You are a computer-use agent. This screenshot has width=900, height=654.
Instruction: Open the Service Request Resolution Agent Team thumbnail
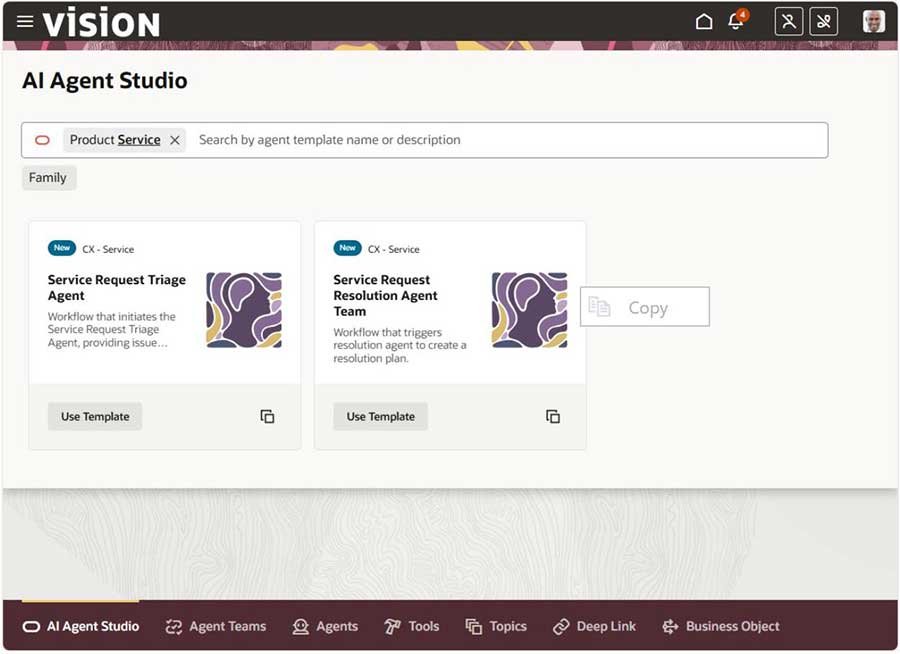(x=529, y=310)
